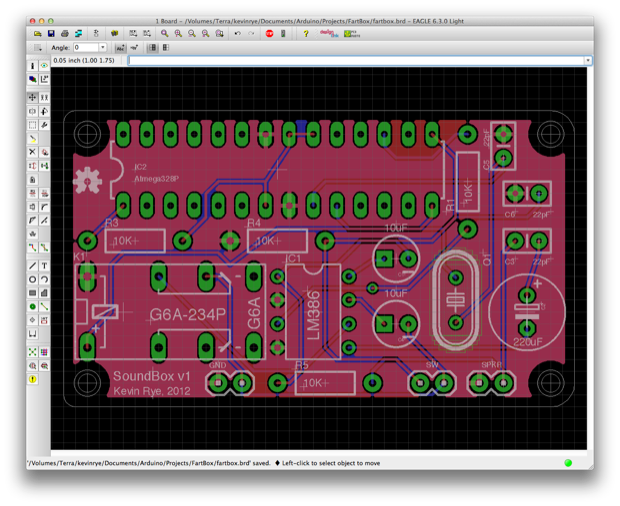Viewport: 620px width, 506px height.
Task: Select the Delete (X) tool
Action: click(x=32, y=152)
